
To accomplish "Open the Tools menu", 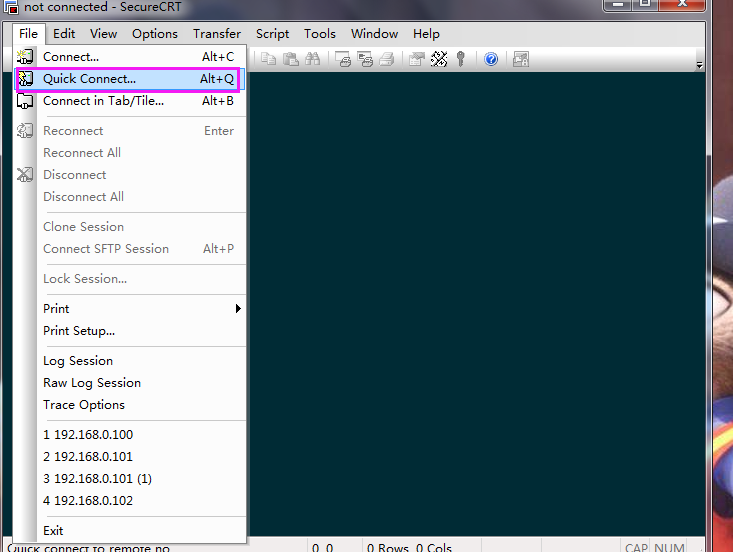I will click(x=320, y=34).
